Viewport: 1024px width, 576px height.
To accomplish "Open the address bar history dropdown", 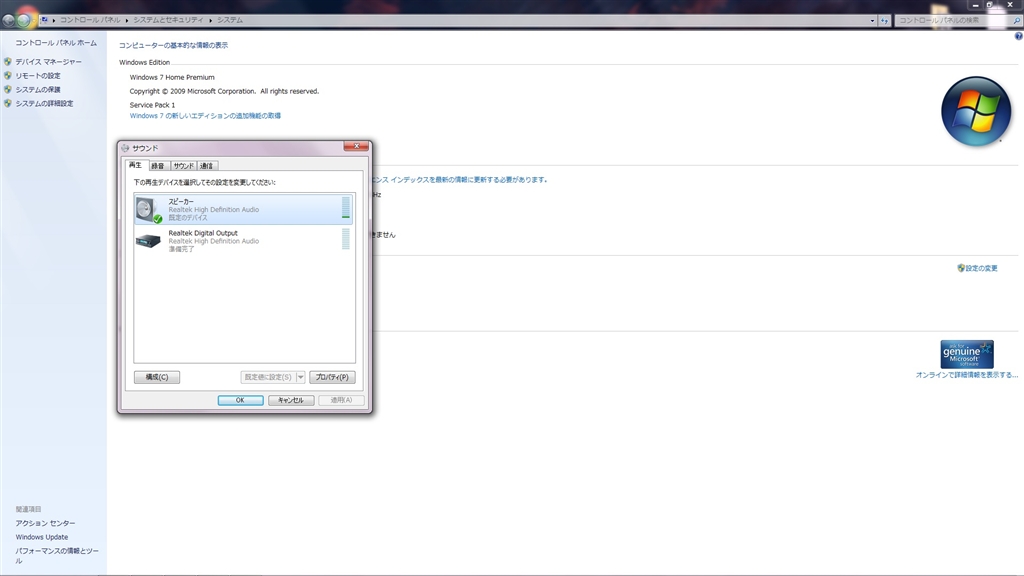I will point(872,20).
